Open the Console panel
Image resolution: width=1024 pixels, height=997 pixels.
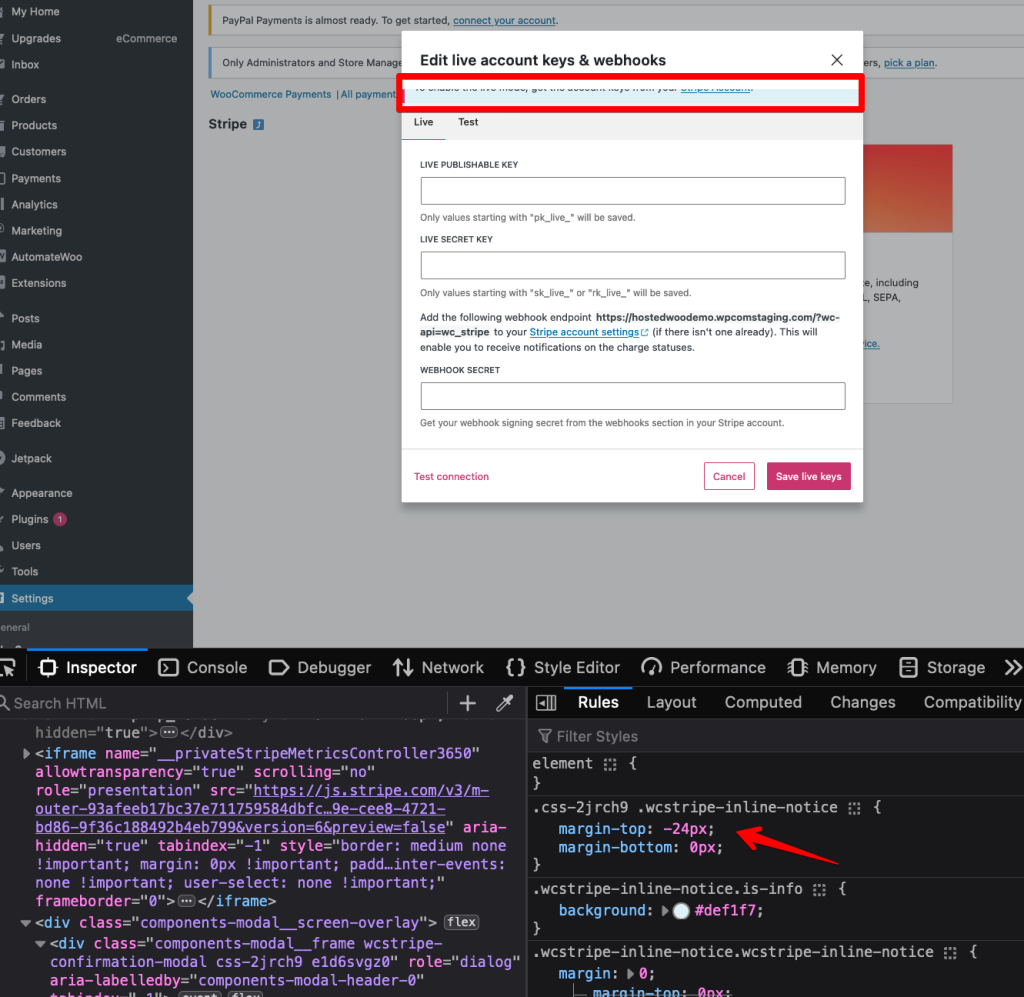(x=216, y=667)
